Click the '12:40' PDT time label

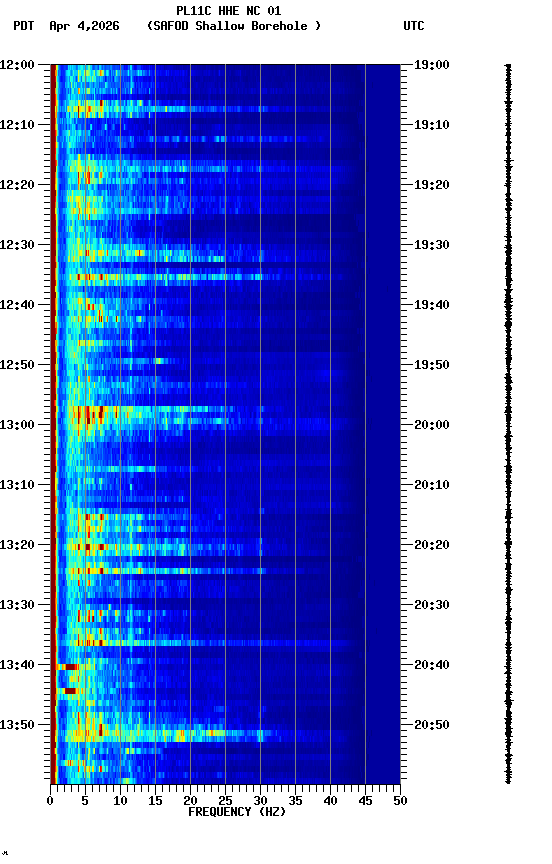[x=17, y=305]
